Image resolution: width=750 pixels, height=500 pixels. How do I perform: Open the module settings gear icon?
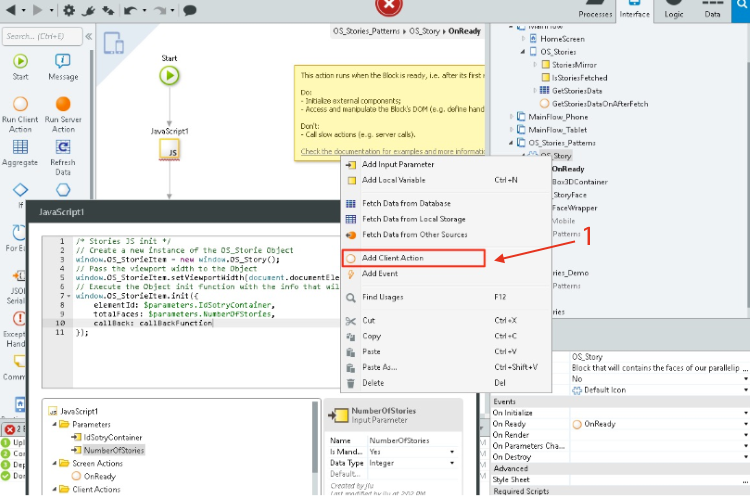tap(69, 11)
